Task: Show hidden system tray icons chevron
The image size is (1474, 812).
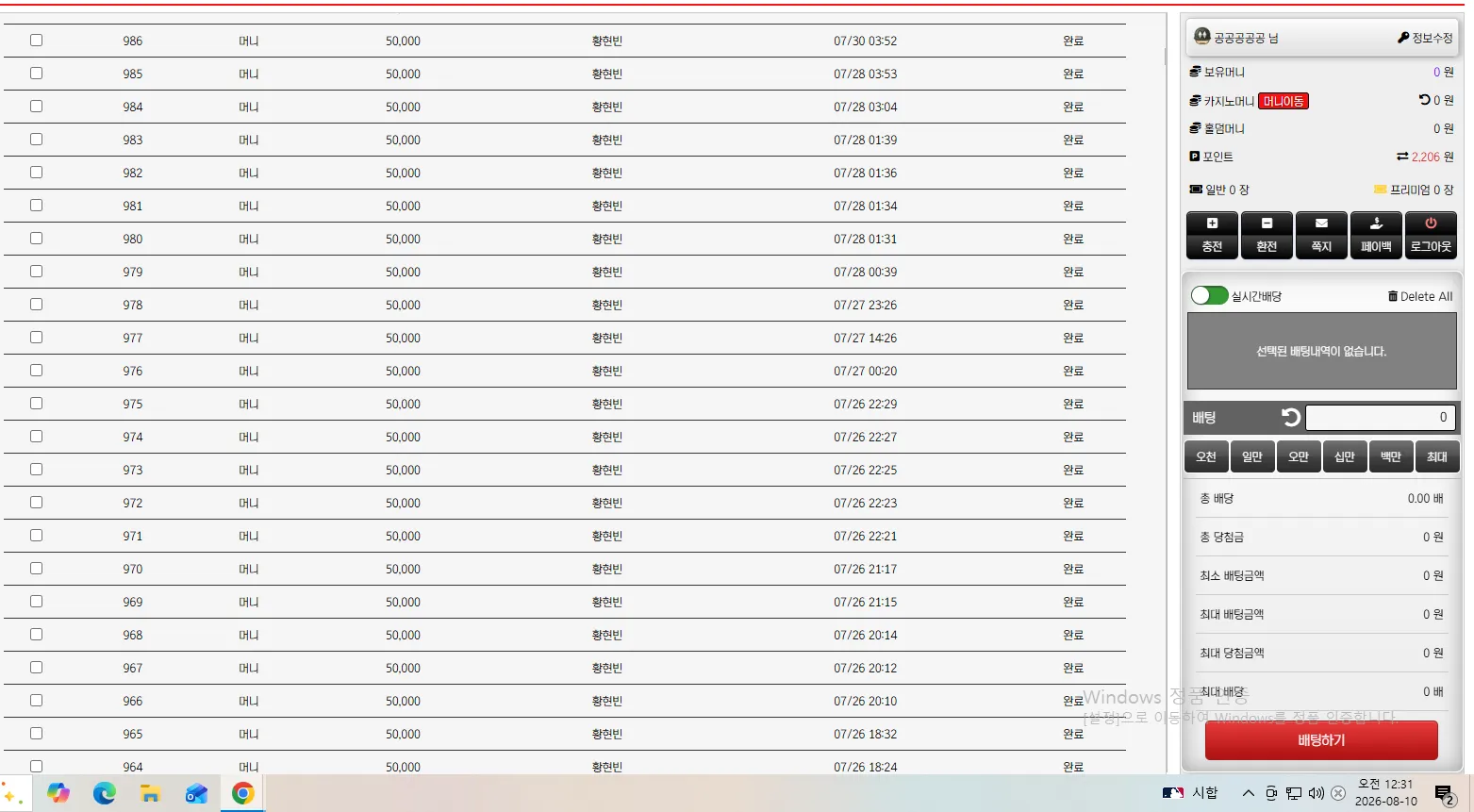Action: [1248, 793]
